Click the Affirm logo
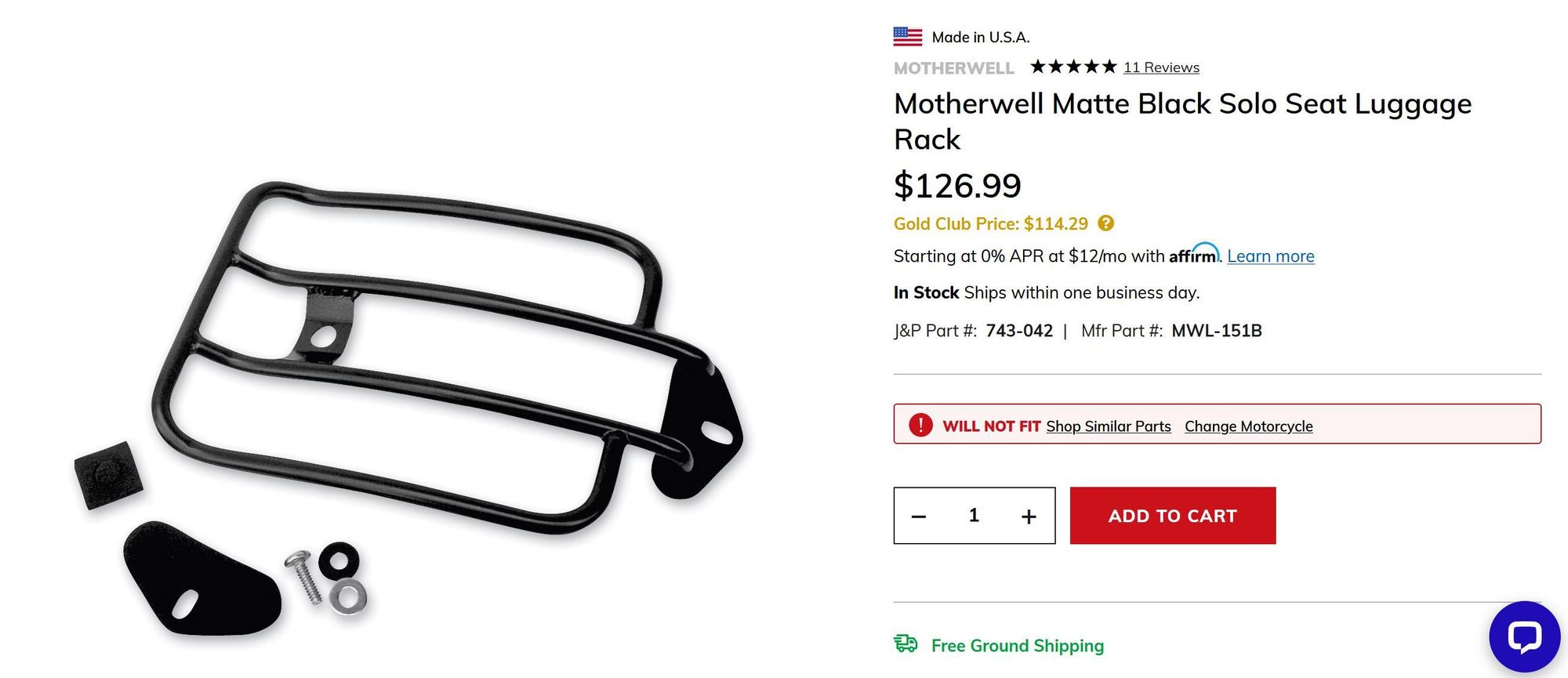 pyautogui.click(x=1193, y=255)
